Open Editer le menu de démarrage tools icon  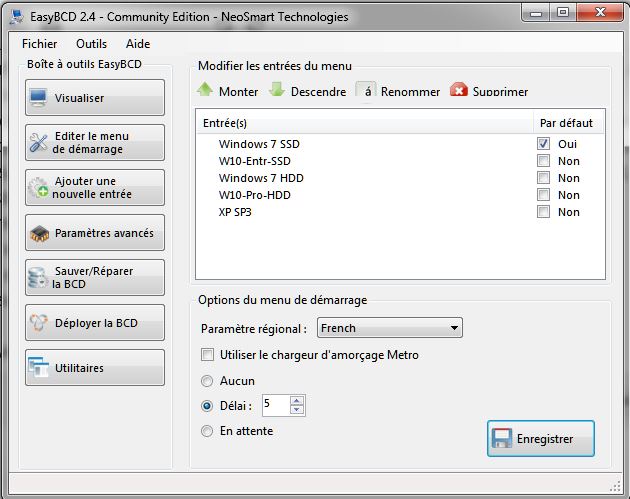pos(38,143)
